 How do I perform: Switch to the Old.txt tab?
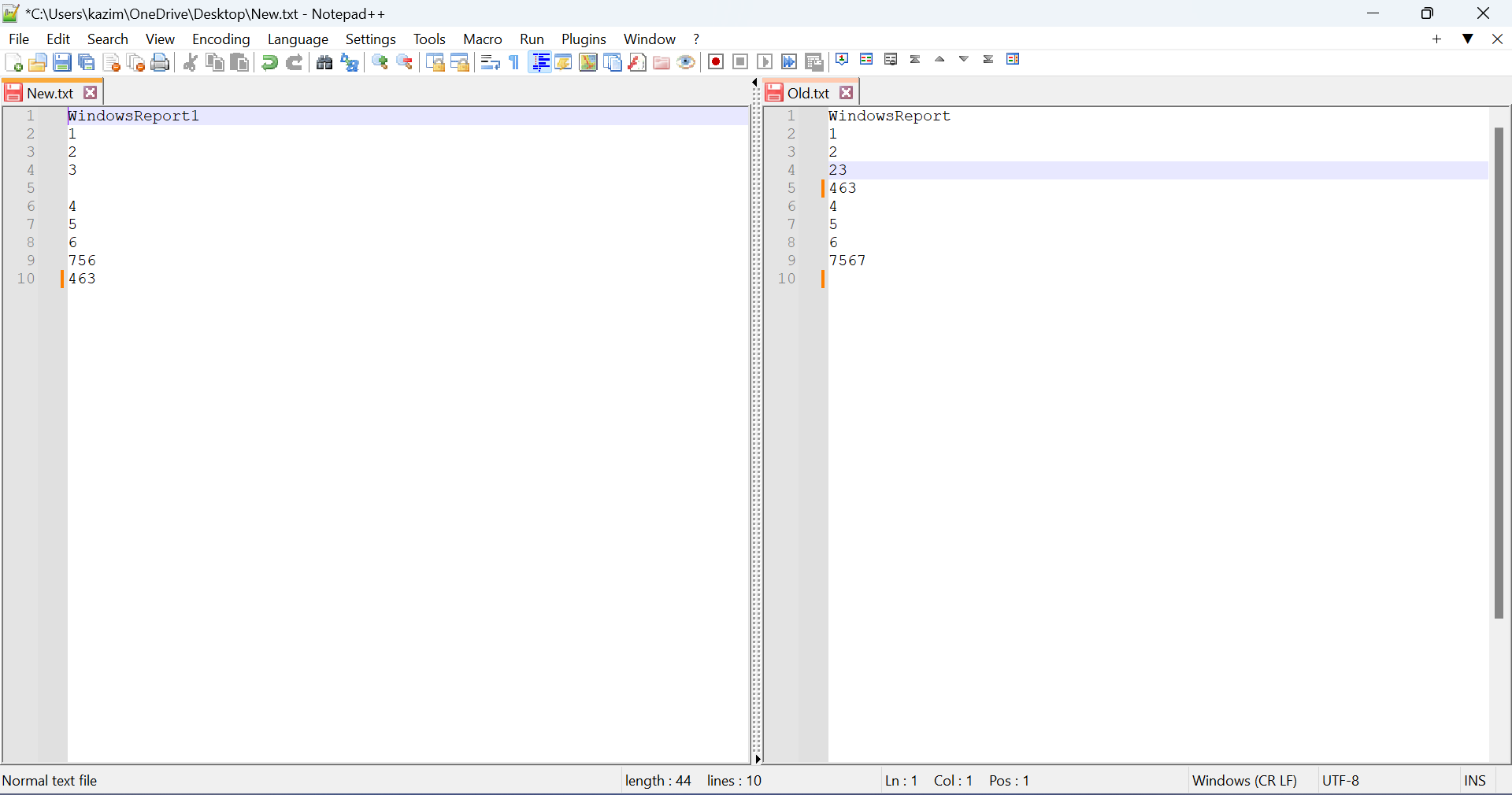[808, 94]
